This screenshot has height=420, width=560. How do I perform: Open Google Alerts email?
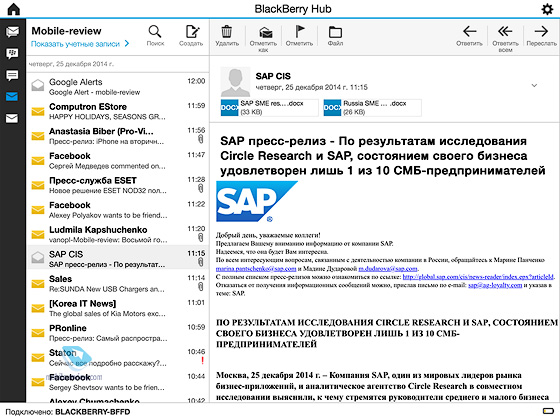(x=118, y=86)
